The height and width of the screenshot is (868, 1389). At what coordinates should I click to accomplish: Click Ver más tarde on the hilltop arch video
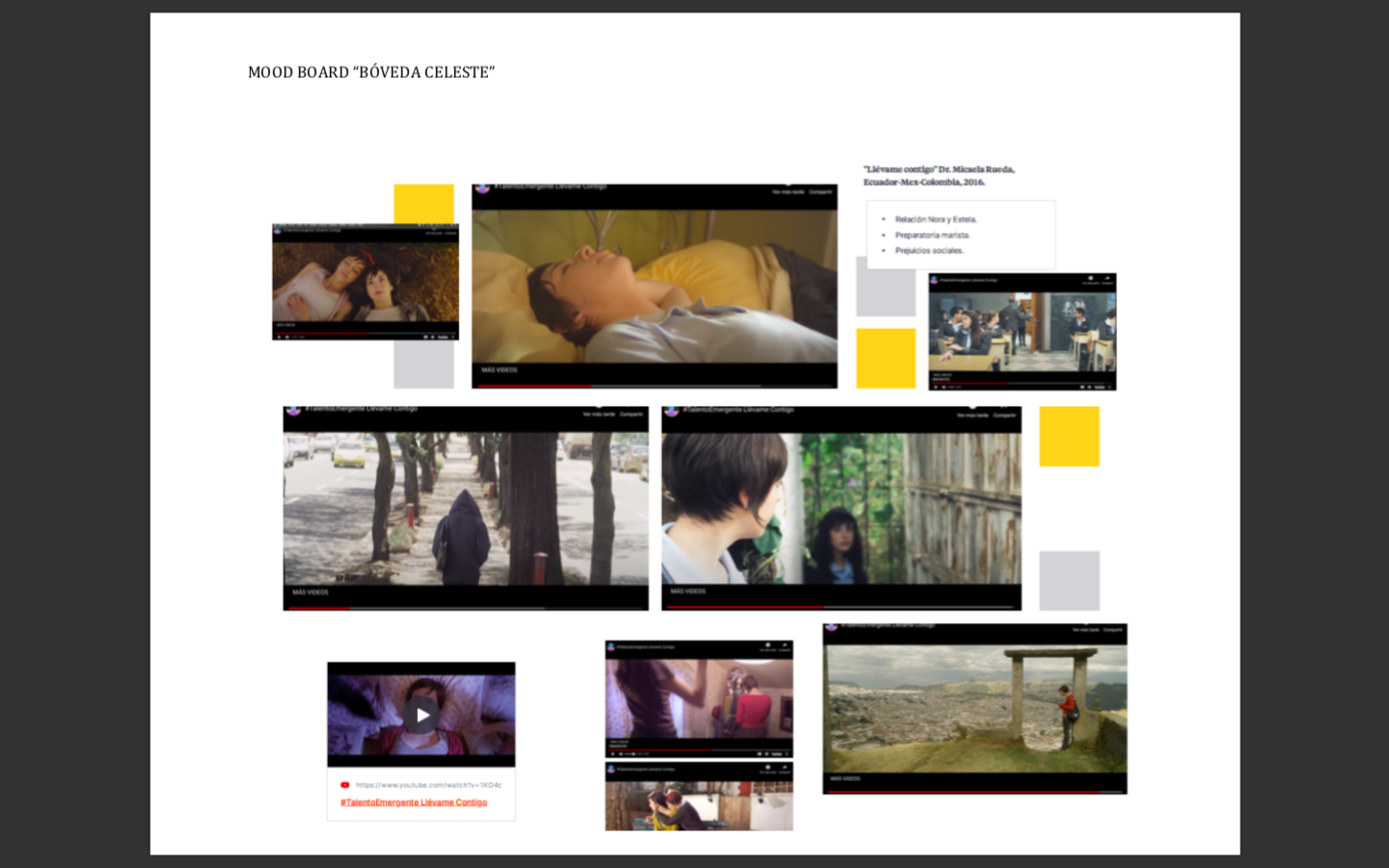[1086, 630]
